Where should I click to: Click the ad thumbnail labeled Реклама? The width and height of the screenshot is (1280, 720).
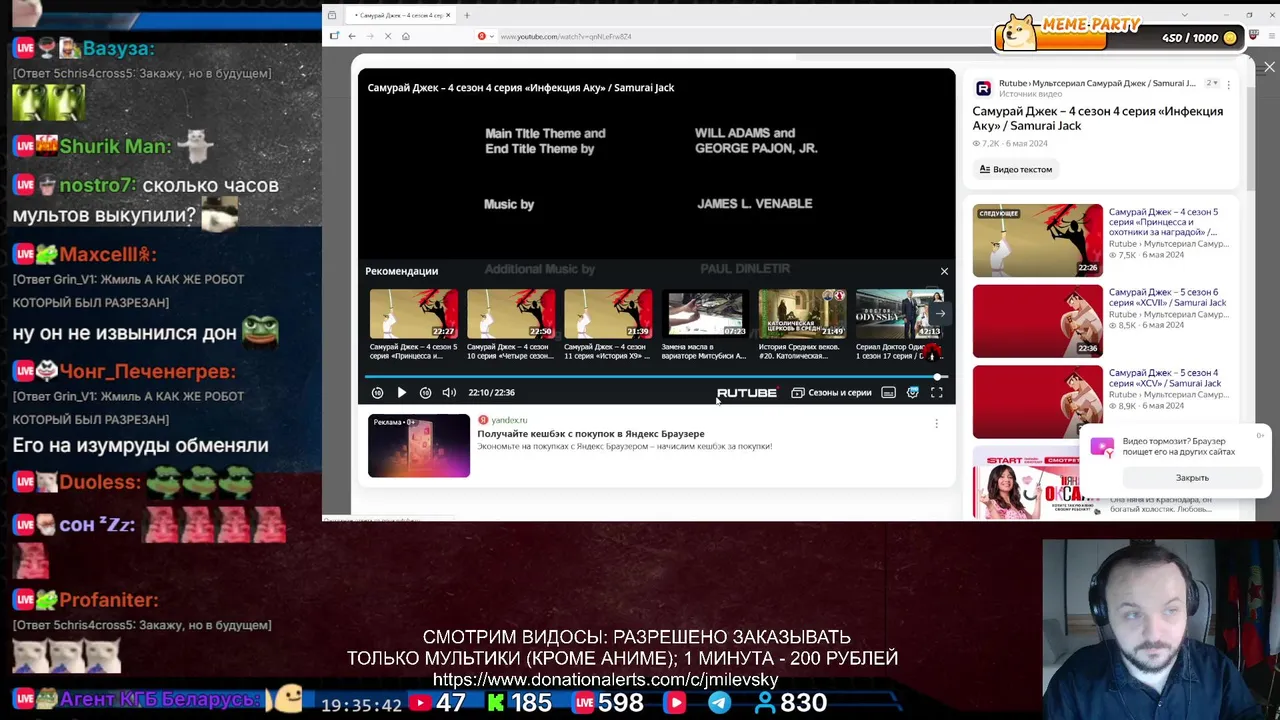[x=418, y=446]
